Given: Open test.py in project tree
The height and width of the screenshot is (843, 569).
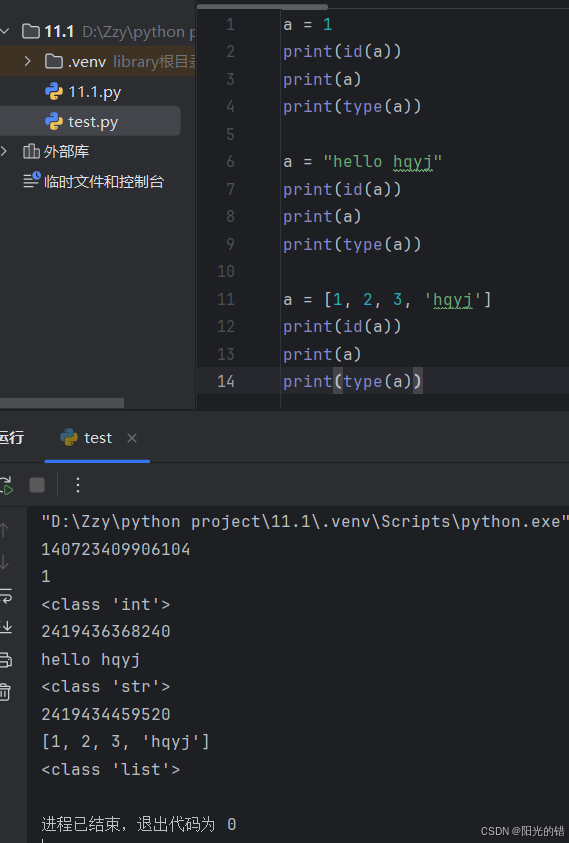Looking at the screenshot, I should (x=93, y=122).
